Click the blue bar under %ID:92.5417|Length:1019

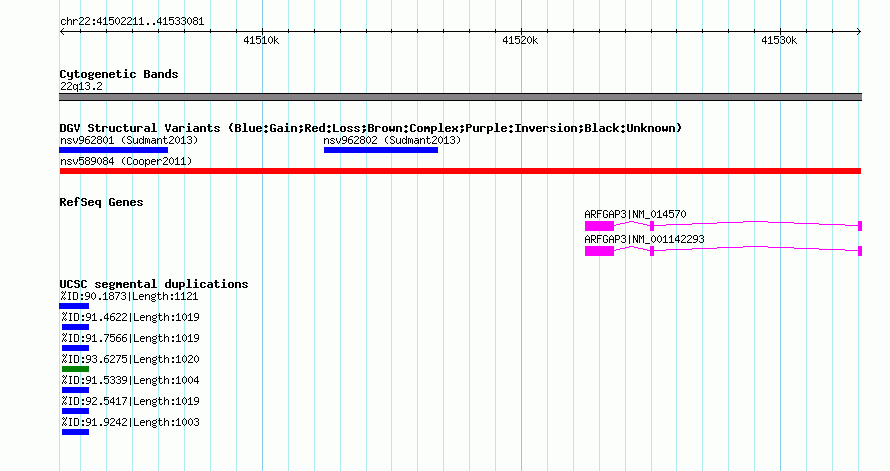click(x=75, y=411)
